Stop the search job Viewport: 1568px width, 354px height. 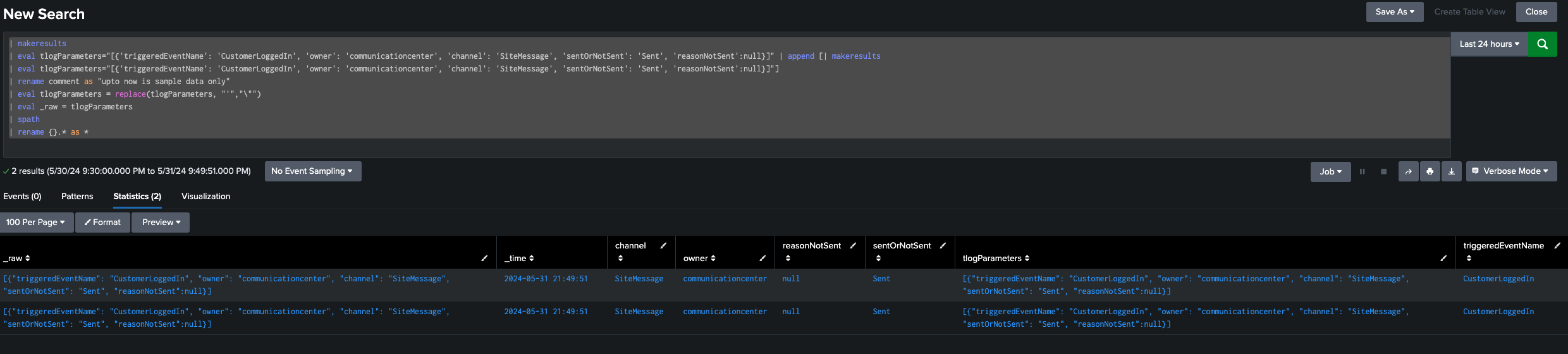[x=1383, y=172]
